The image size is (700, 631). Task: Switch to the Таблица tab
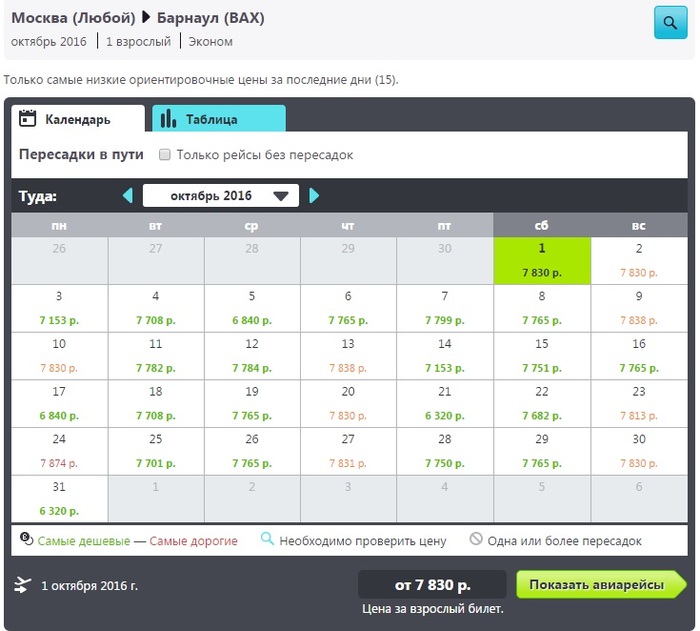click(x=219, y=119)
